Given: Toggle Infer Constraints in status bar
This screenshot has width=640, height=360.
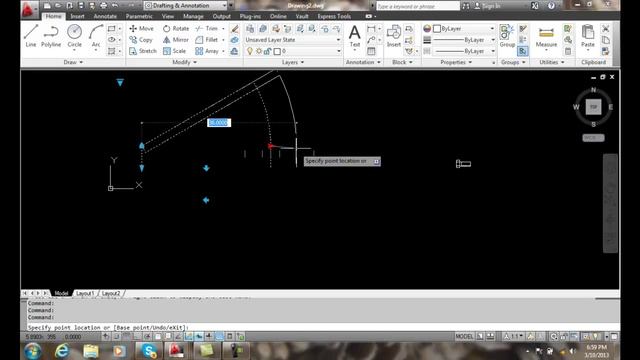Looking at the screenshot, I should tap(106, 337).
